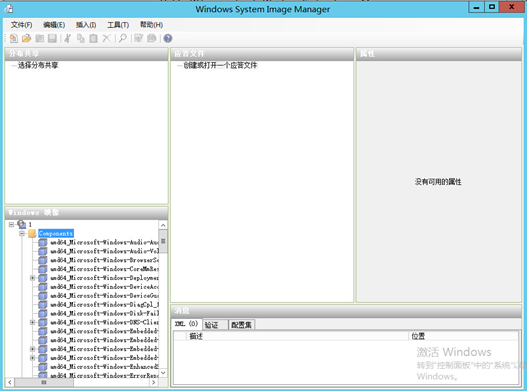Click the Close Answer File toolbar icon
The width and height of the screenshot is (527, 391).
tap(39, 38)
